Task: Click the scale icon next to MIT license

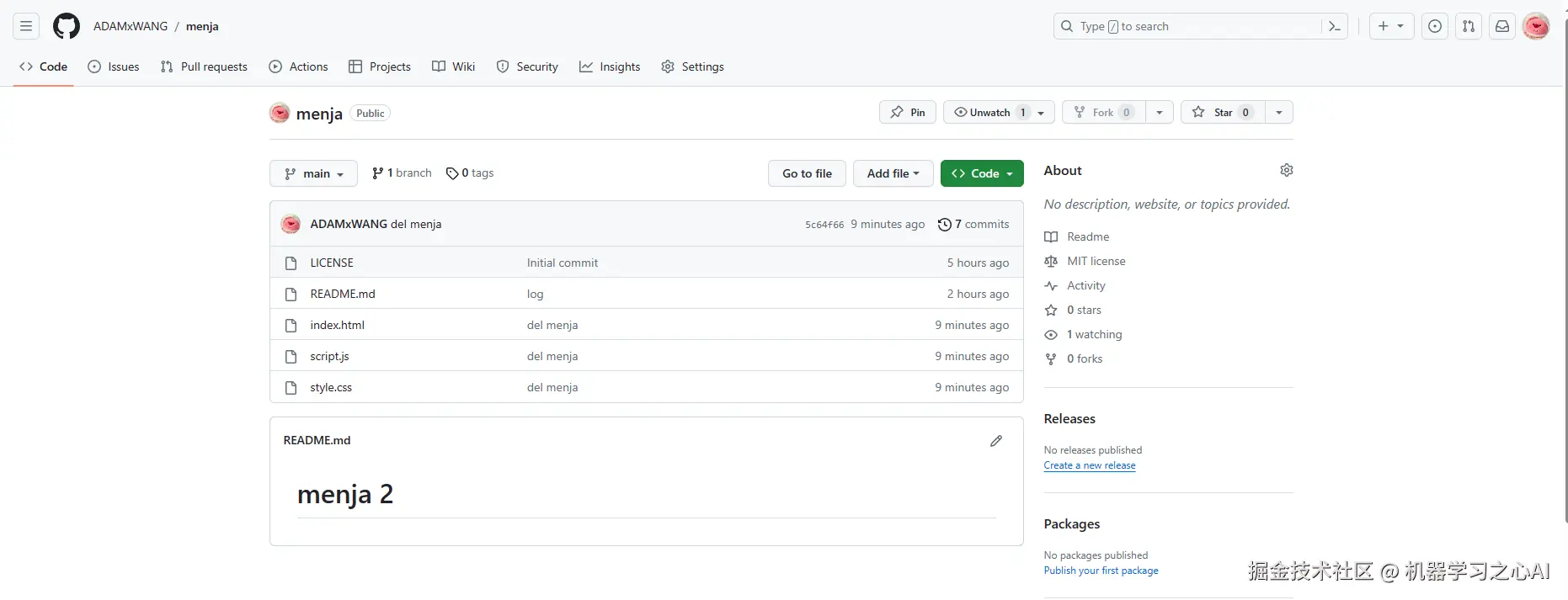Action: point(1051,261)
